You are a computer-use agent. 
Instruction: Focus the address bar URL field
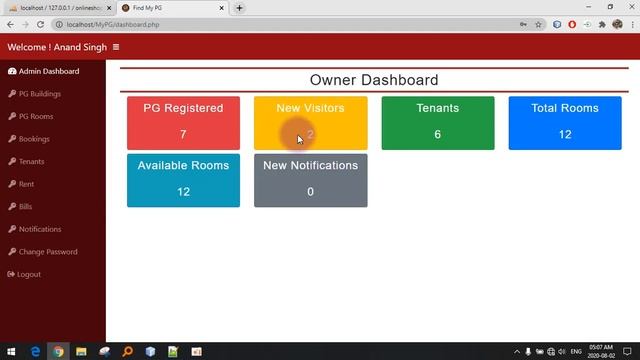(x=286, y=24)
